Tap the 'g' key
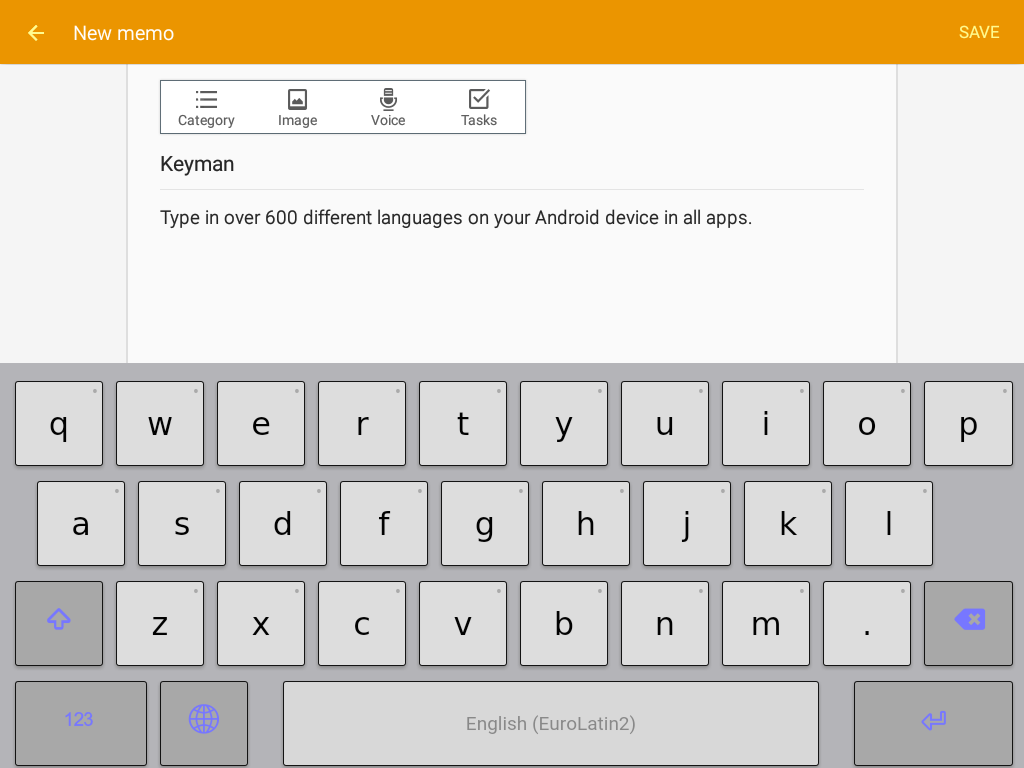 coord(485,523)
